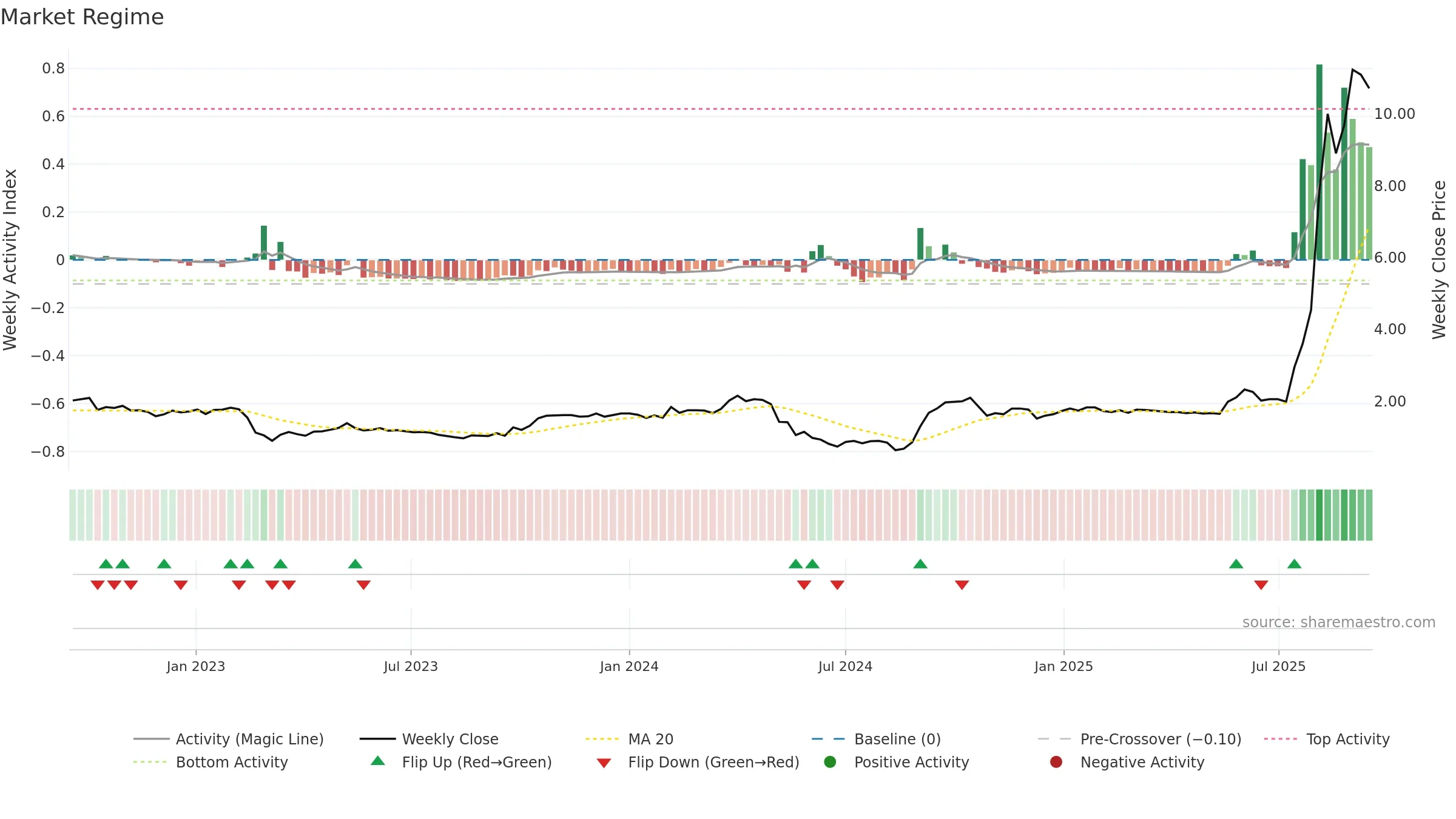The image size is (1456, 819).
Task: Toggle the Top Activity legend entry
Action: click(x=1326, y=739)
